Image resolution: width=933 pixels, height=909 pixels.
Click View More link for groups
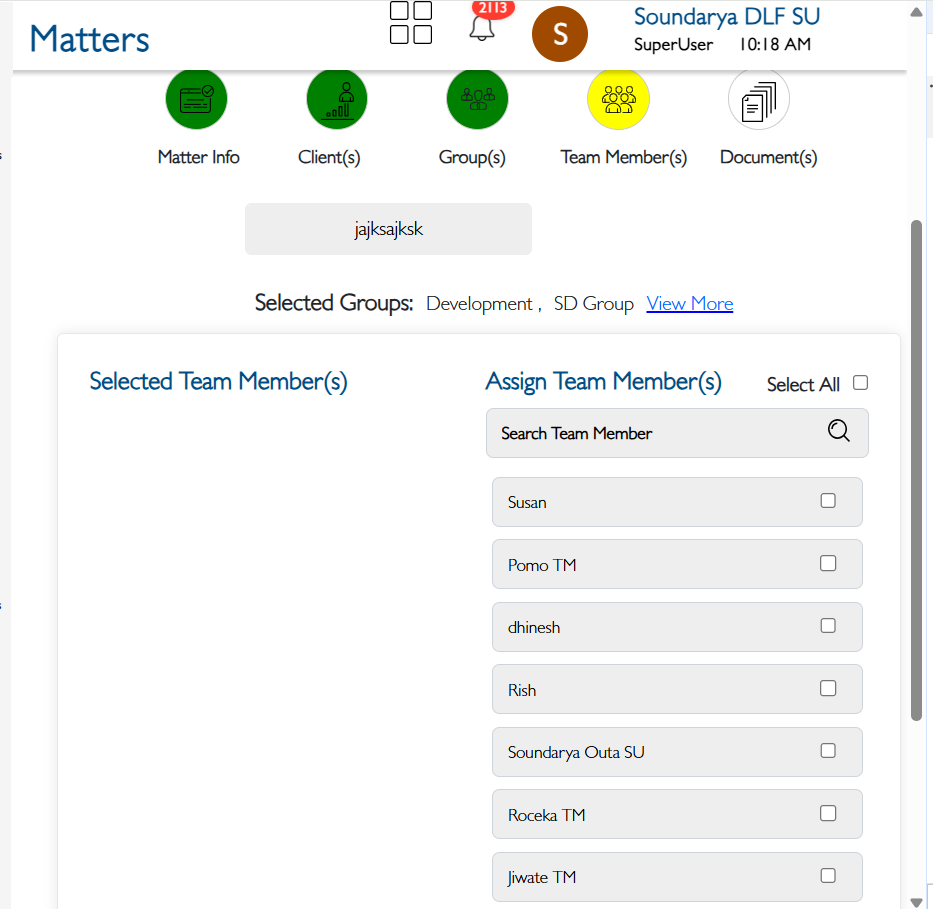(x=689, y=304)
